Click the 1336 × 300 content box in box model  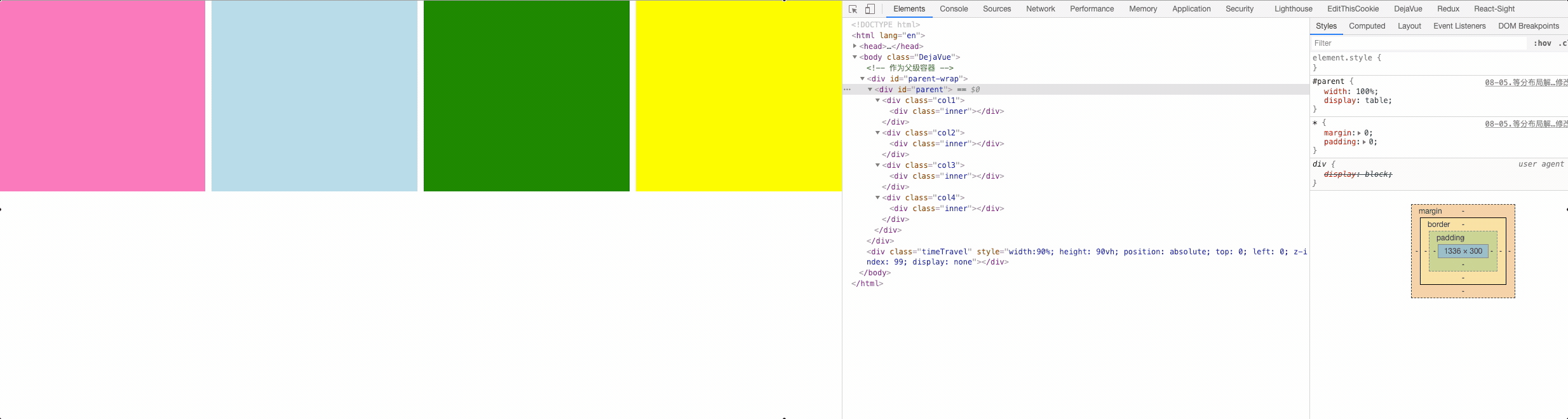coord(1463,251)
